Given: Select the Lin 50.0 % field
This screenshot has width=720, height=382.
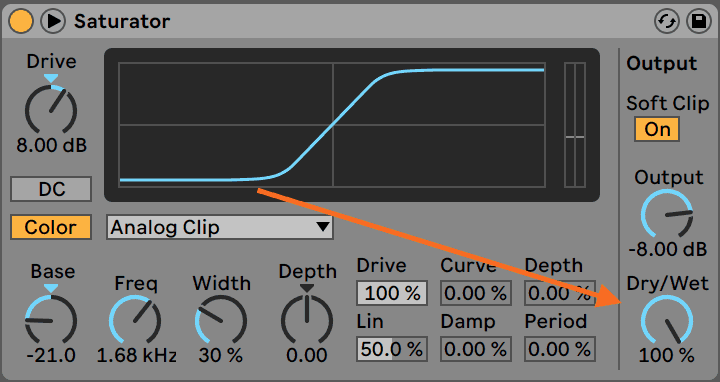Looking at the screenshot, I should [392, 349].
